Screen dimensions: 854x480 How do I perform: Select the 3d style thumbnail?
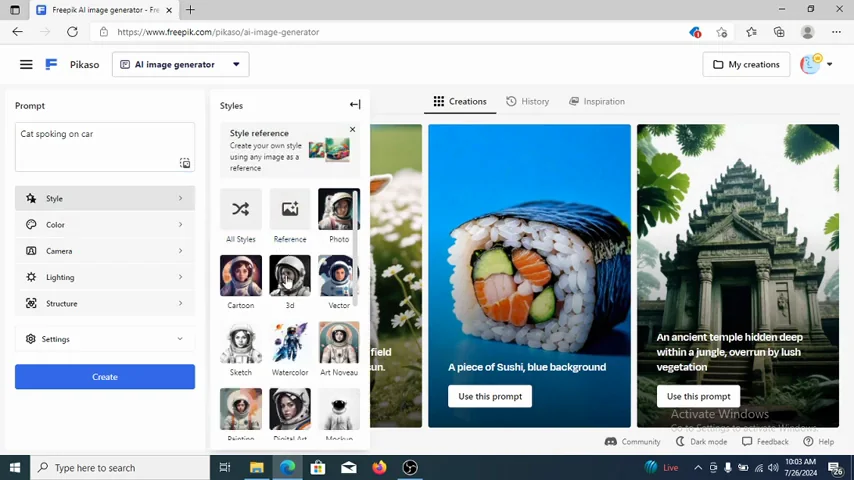[x=290, y=276]
